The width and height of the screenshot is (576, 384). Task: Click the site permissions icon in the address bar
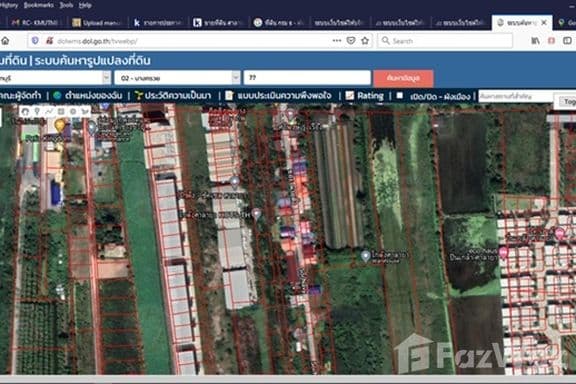click(50, 41)
